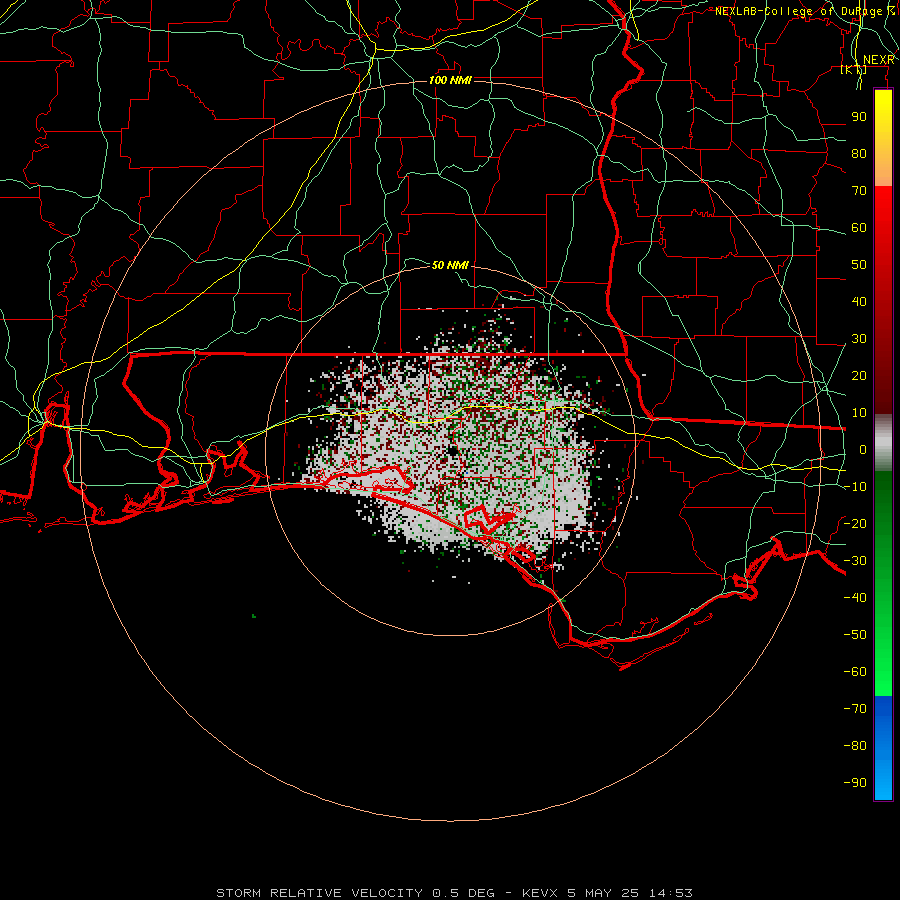Screen dimensions: 900x900
Task: Click the -90 value on the velocity scale
Action: pos(855,783)
